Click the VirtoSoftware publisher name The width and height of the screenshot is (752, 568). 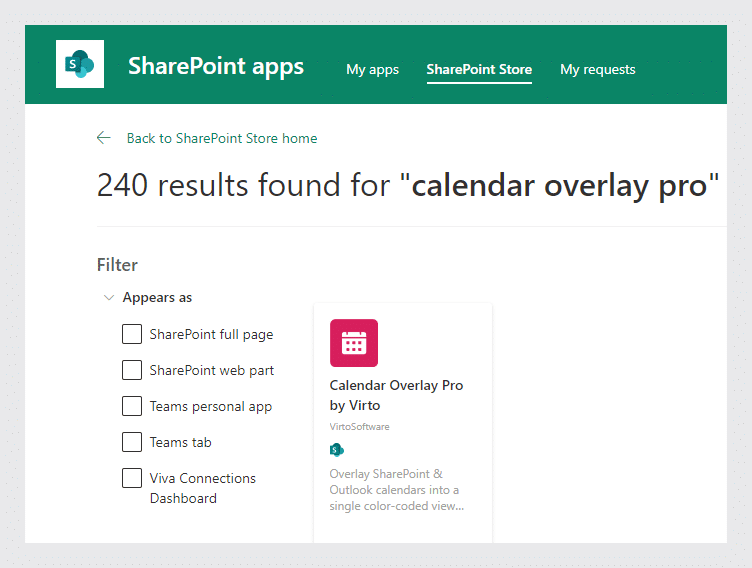point(359,426)
